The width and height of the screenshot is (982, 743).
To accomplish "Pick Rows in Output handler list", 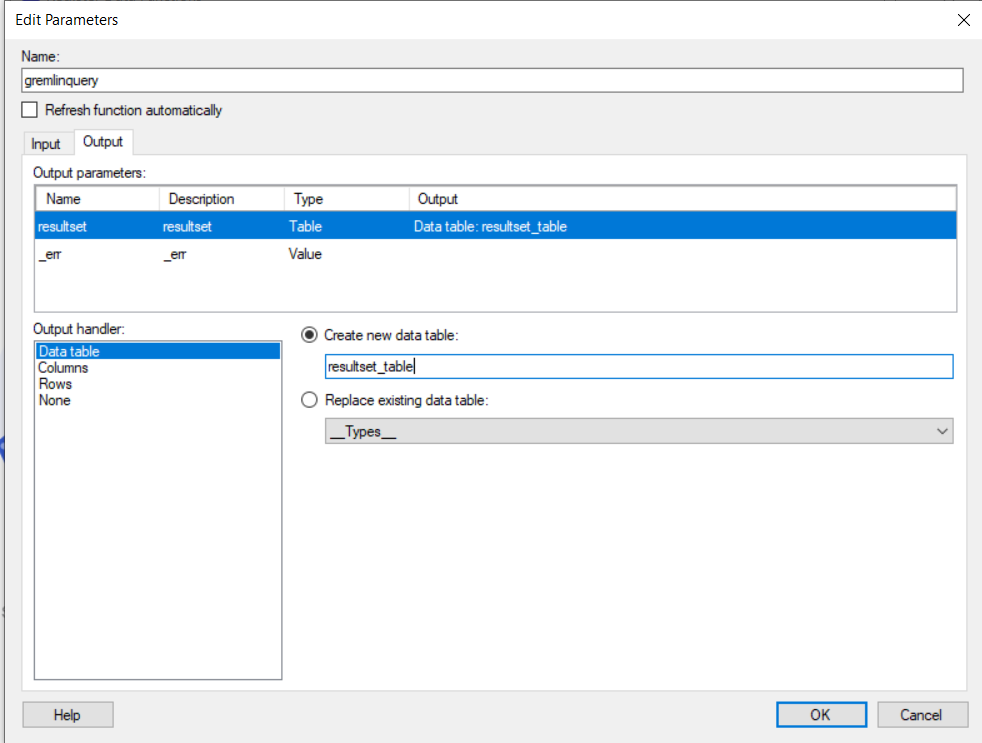I will click(55, 384).
